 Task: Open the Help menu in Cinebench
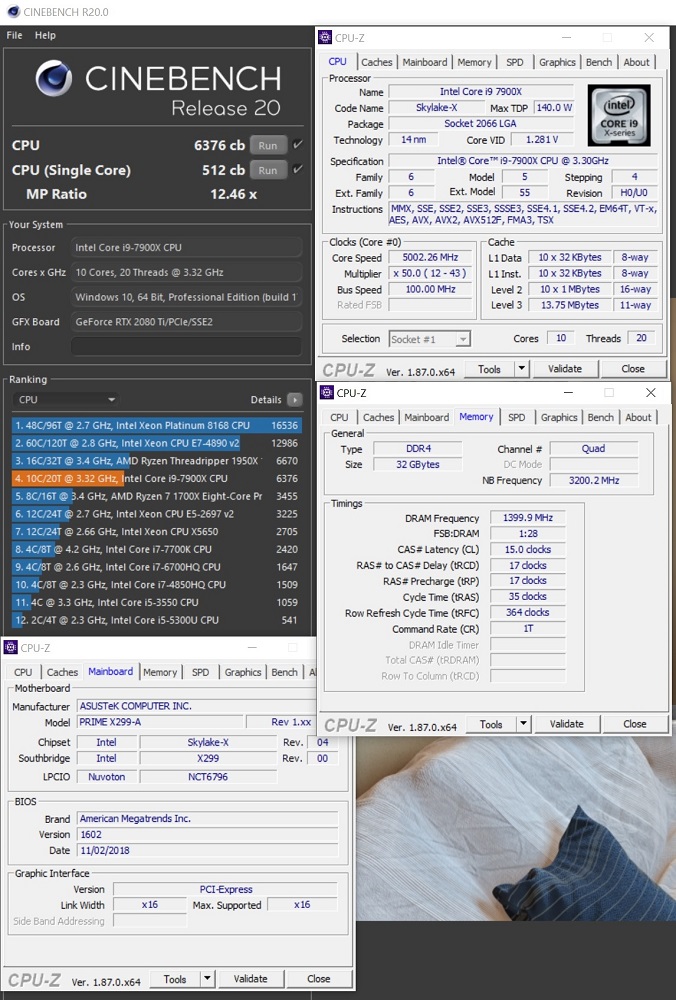click(x=45, y=35)
